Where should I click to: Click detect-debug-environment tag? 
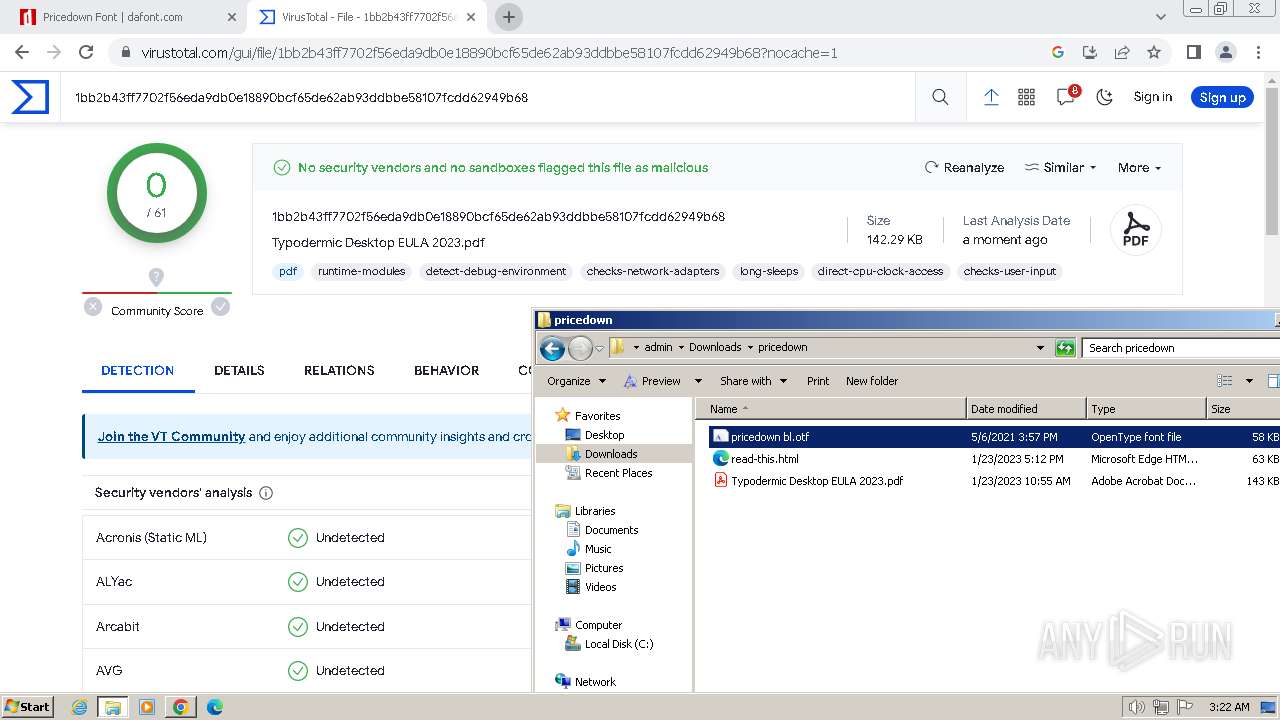[496, 271]
